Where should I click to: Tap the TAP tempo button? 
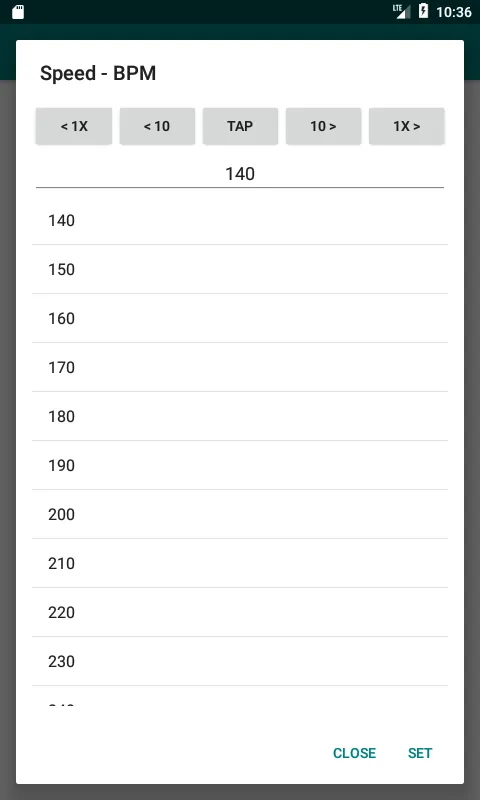point(240,126)
